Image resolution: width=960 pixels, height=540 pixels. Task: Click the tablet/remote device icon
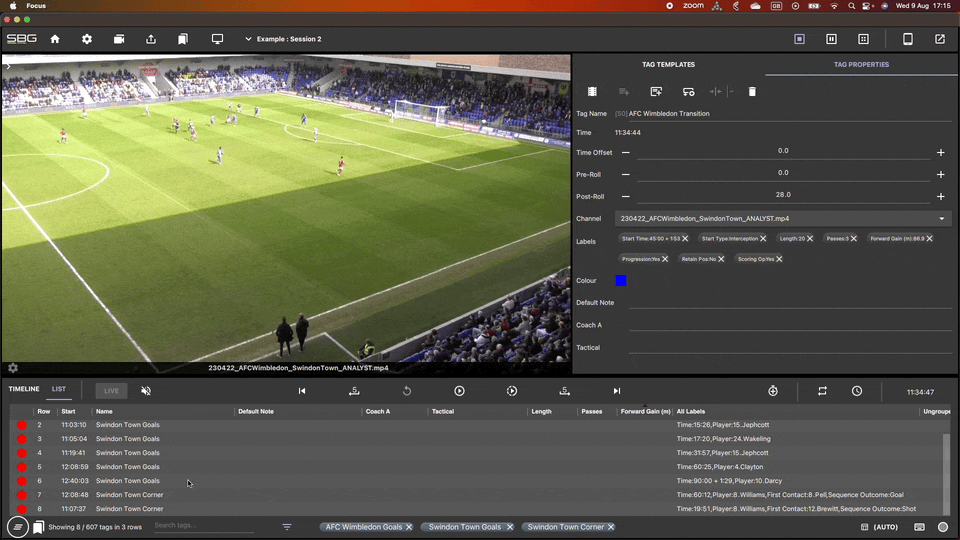point(908,39)
